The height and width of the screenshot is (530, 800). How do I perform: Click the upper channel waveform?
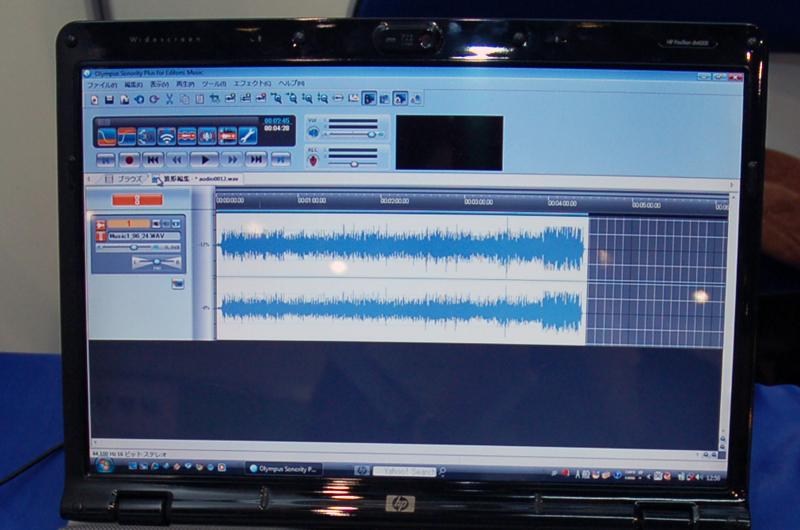tap(402, 246)
